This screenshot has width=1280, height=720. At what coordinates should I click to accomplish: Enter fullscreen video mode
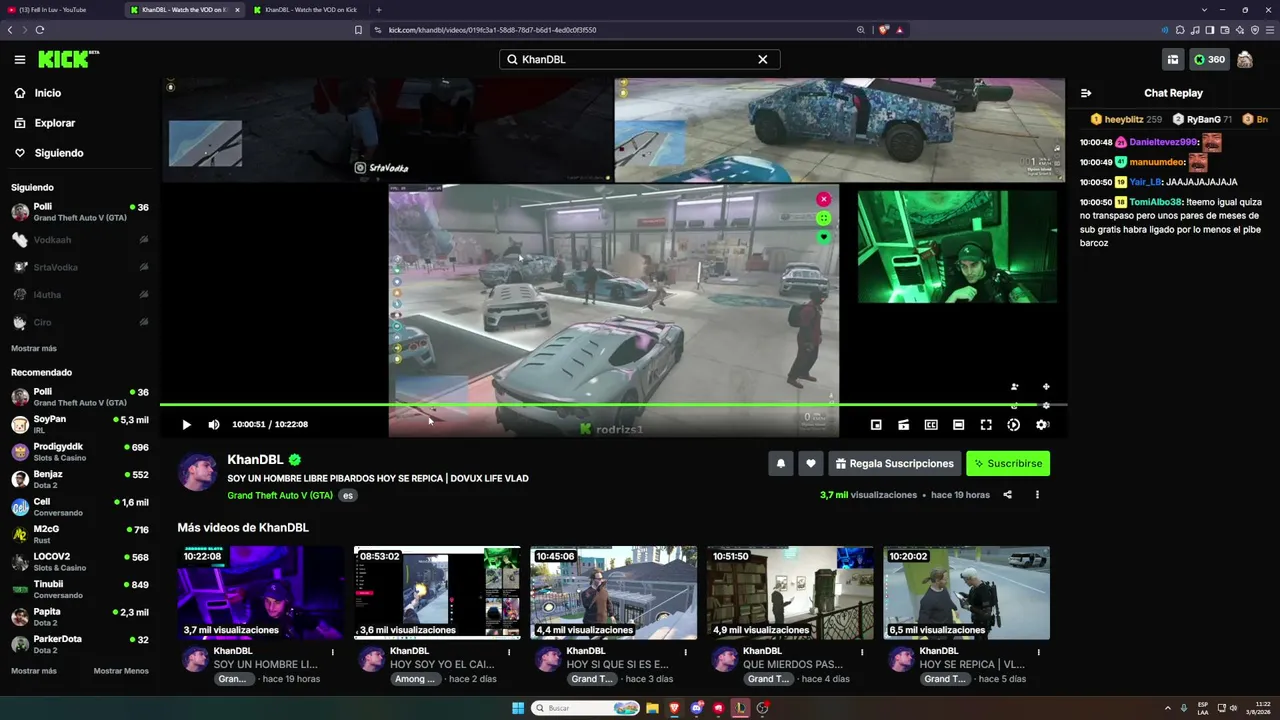tap(986, 425)
